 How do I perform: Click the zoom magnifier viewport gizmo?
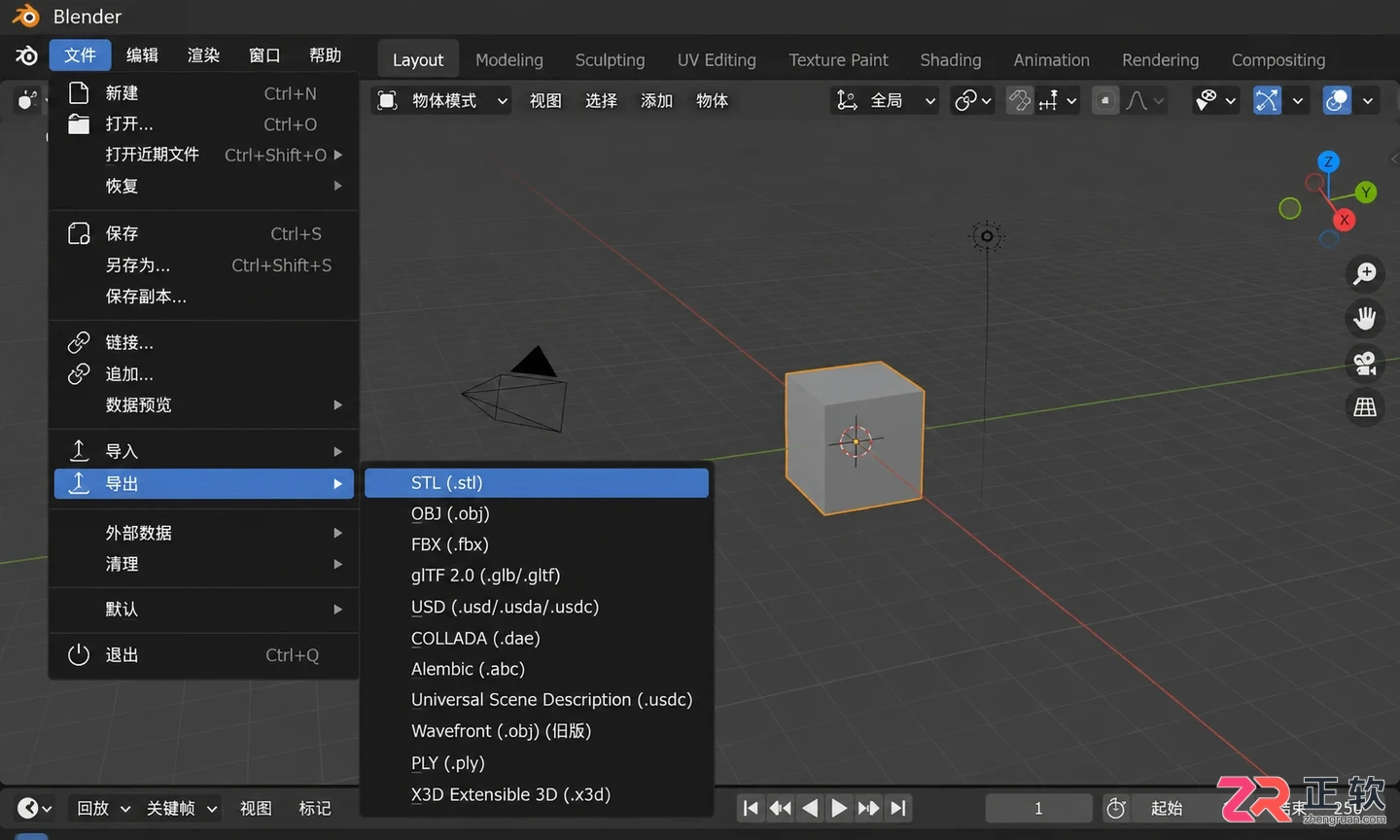click(1365, 273)
